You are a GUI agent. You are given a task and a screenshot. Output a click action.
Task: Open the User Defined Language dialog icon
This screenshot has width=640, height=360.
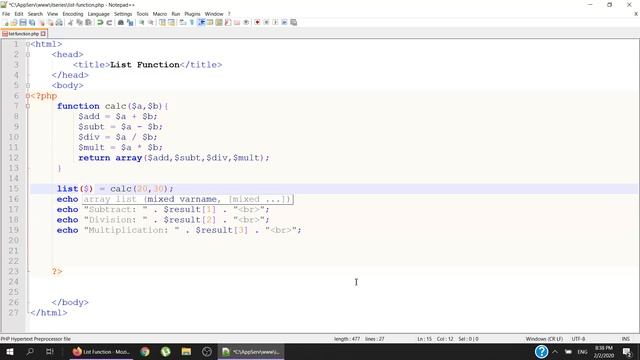point(210,22)
